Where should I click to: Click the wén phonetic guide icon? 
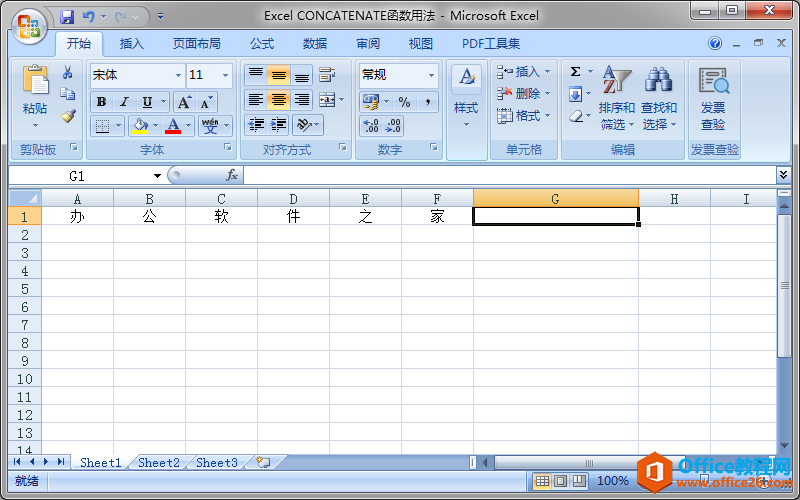(210, 126)
